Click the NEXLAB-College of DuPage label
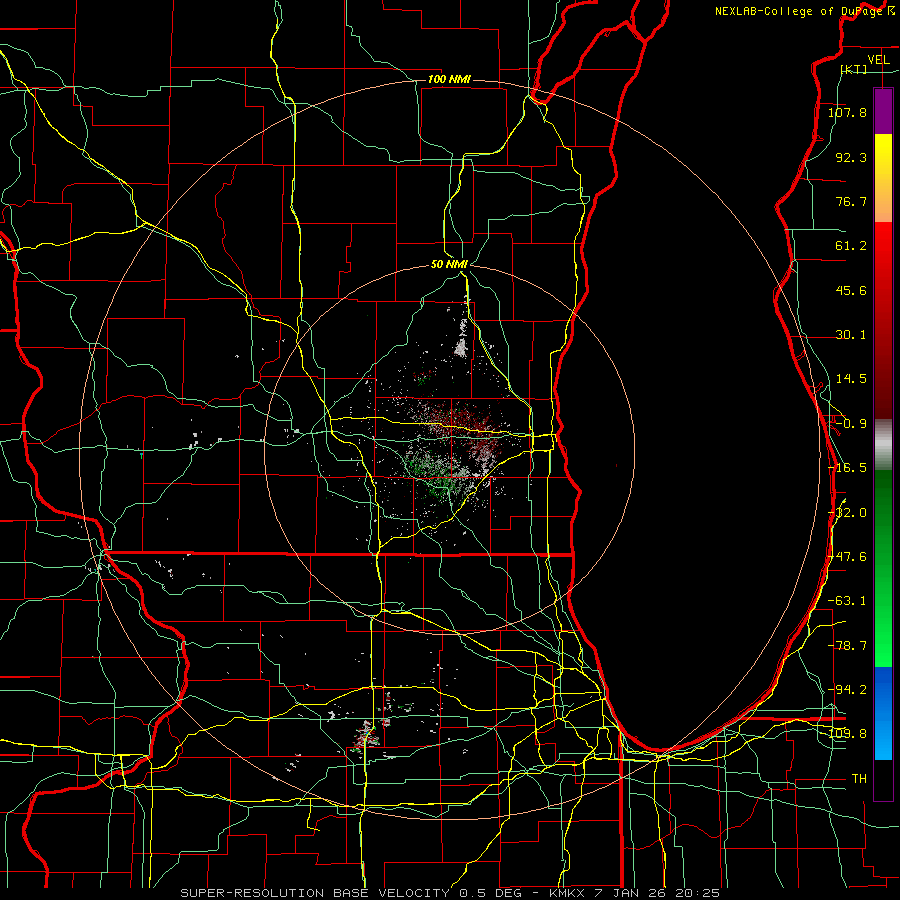Viewport: 900px width, 900px height. pos(800,11)
